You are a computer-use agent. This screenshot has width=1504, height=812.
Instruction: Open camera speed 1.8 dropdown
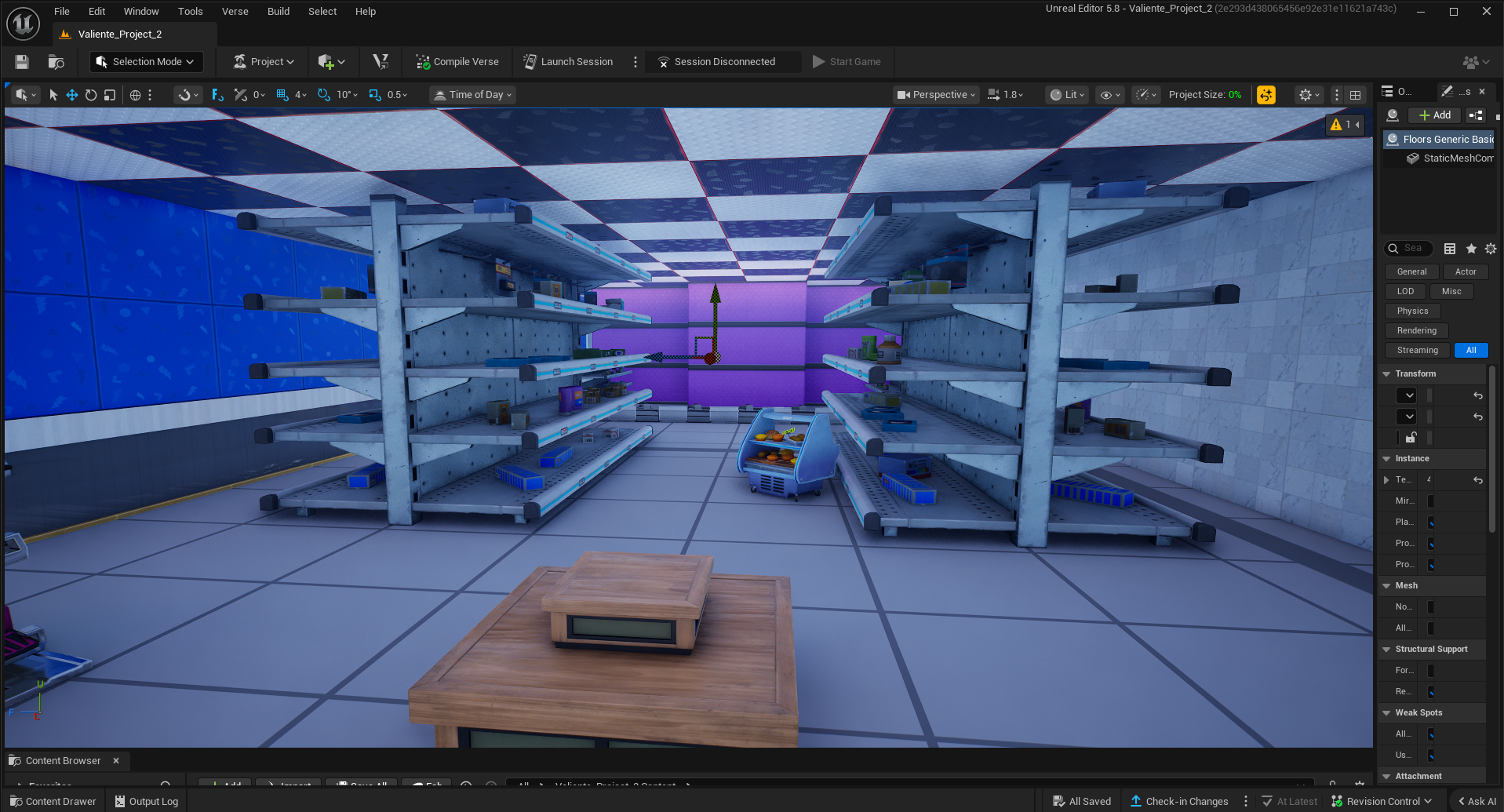[x=1005, y=95]
